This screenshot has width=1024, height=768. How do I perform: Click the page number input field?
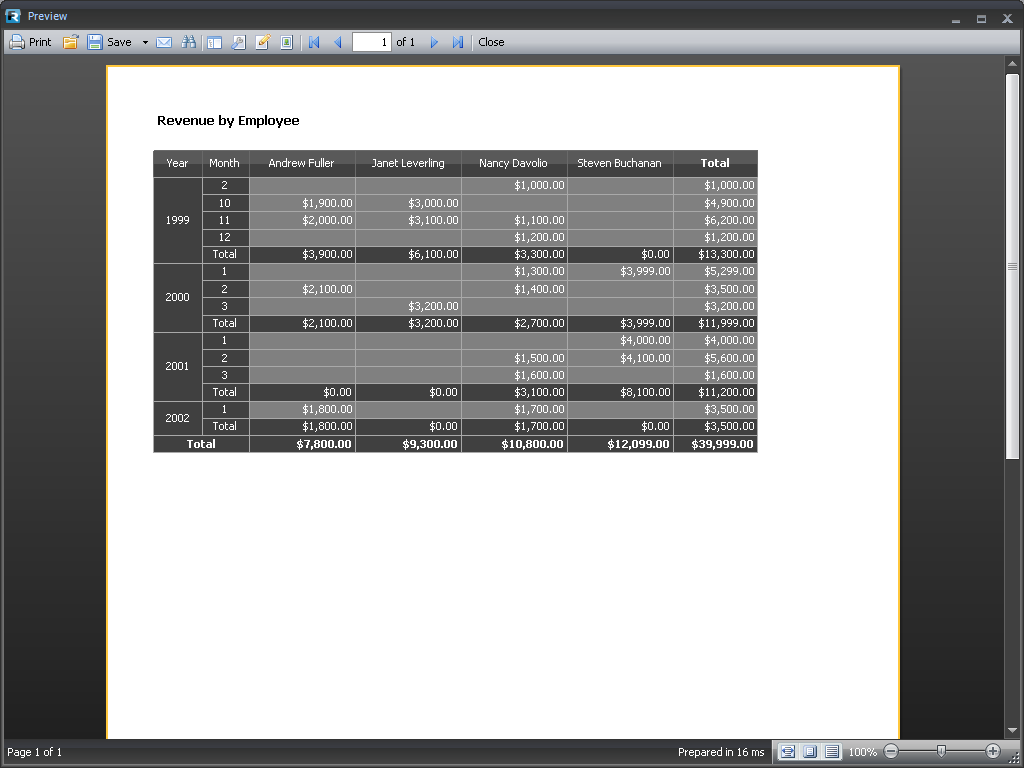coord(371,42)
